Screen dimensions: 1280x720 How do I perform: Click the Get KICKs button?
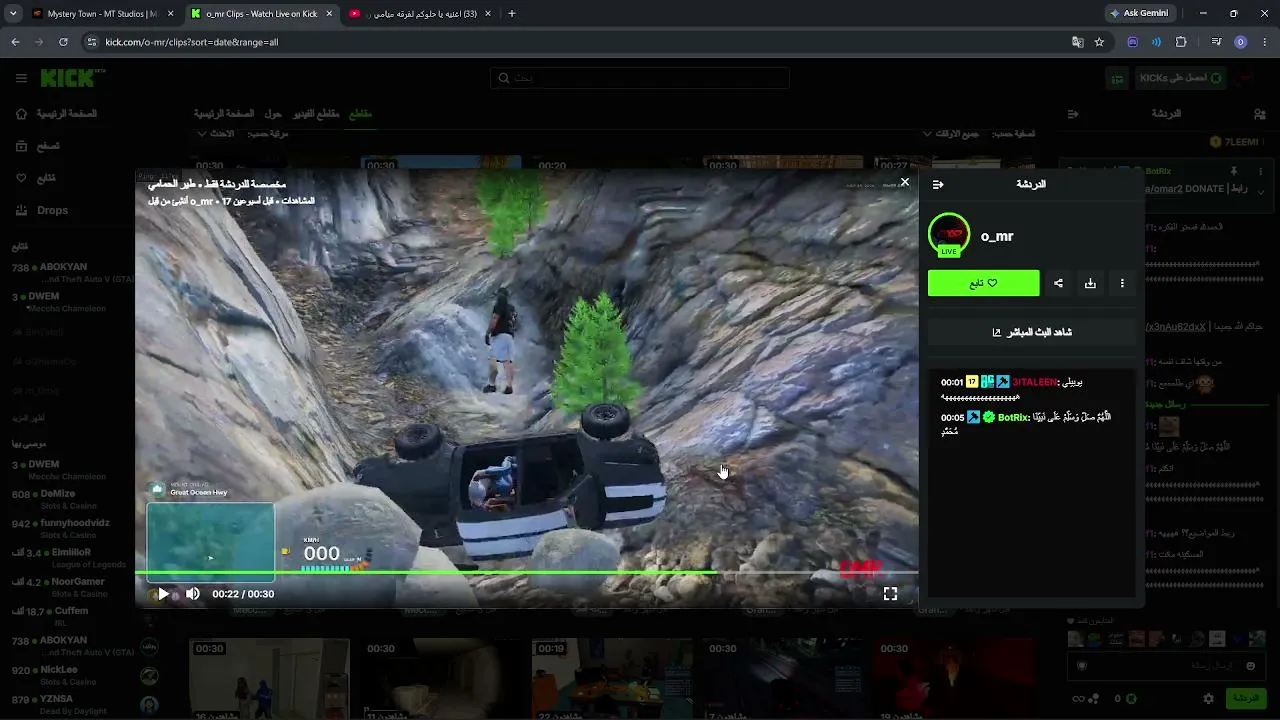(x=1181, y=78)
